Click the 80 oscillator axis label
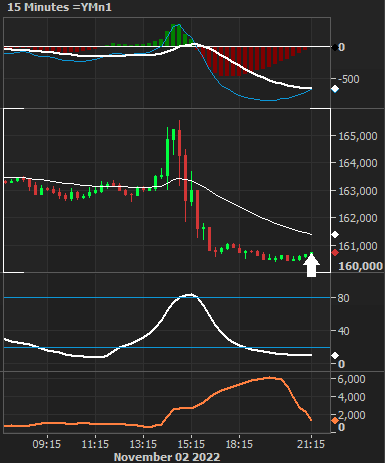 click(343, 298)
